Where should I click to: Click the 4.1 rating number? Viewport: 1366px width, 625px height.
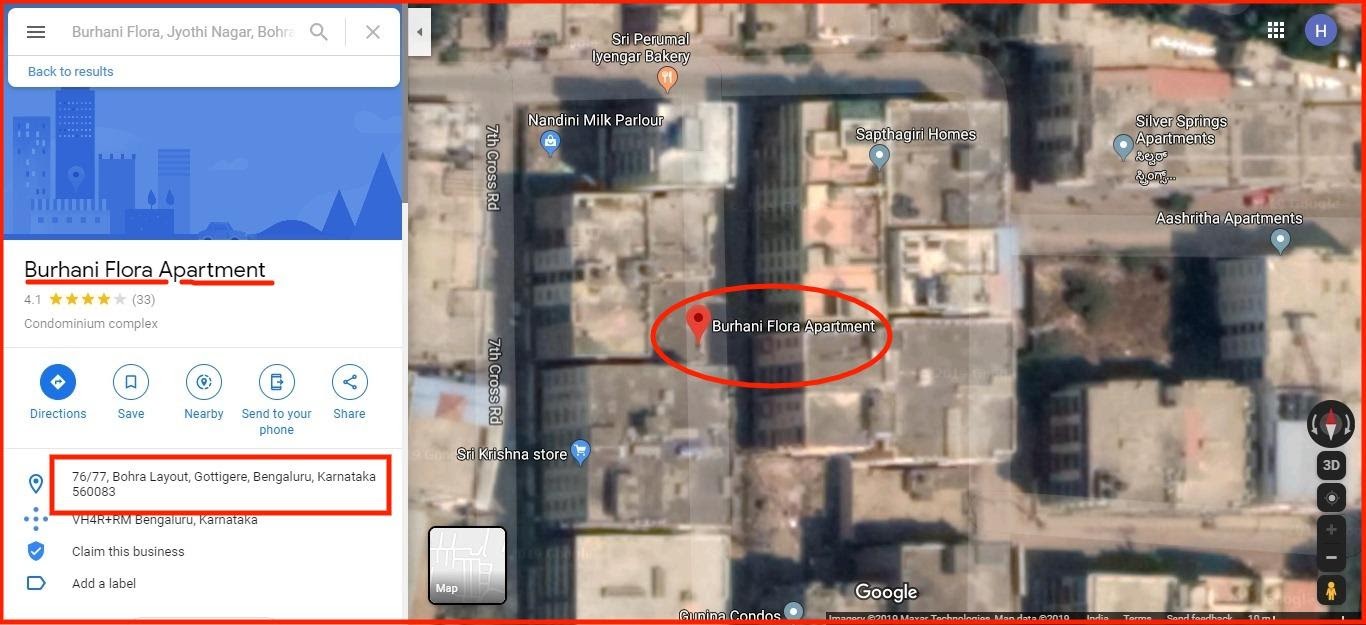coord(33,299)
